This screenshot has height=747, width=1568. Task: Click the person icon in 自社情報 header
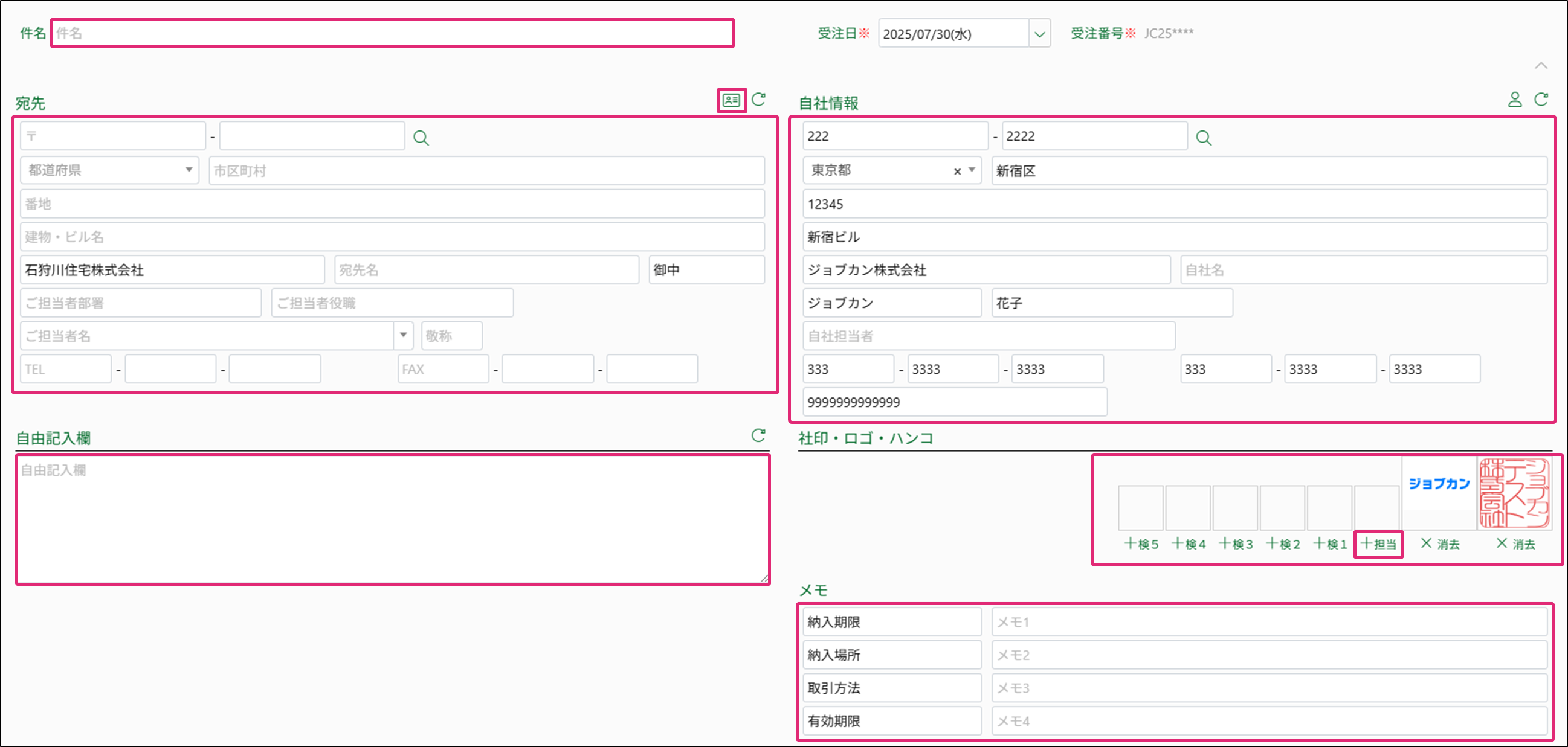pos(1514,100)
